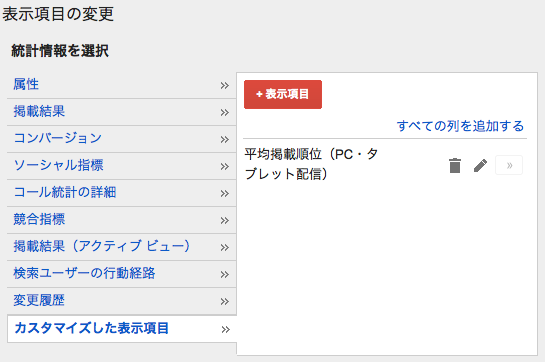The width and height of the screenshot is (545, 362).
Task: Add 平均掲載順位 column using its arrow button
Action: click(x=509, y=165)
